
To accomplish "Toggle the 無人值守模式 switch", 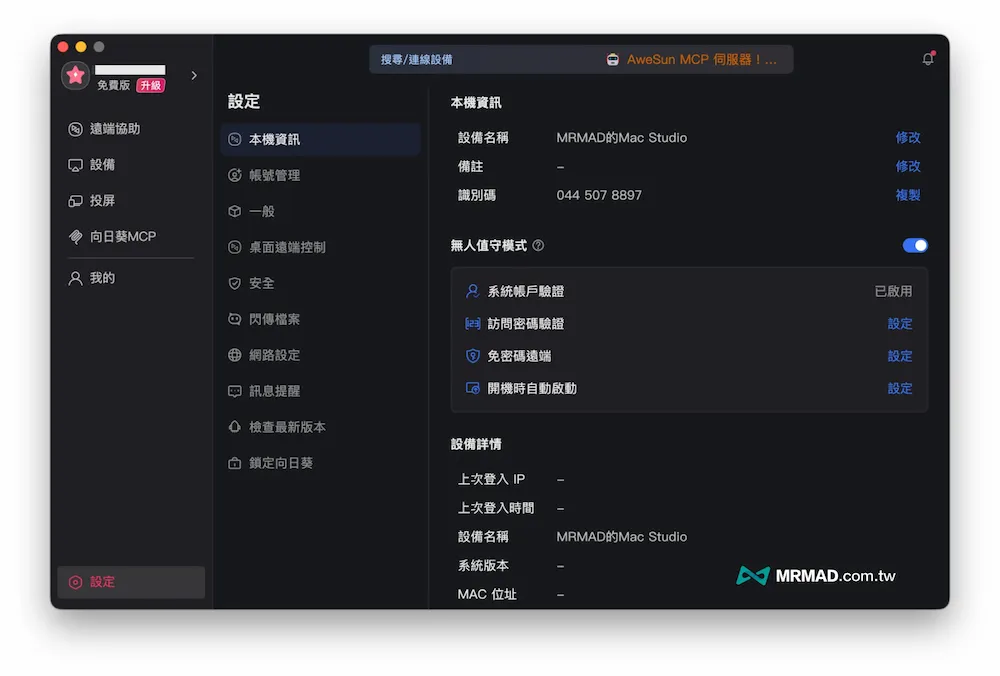I will (x=915, y=246).
